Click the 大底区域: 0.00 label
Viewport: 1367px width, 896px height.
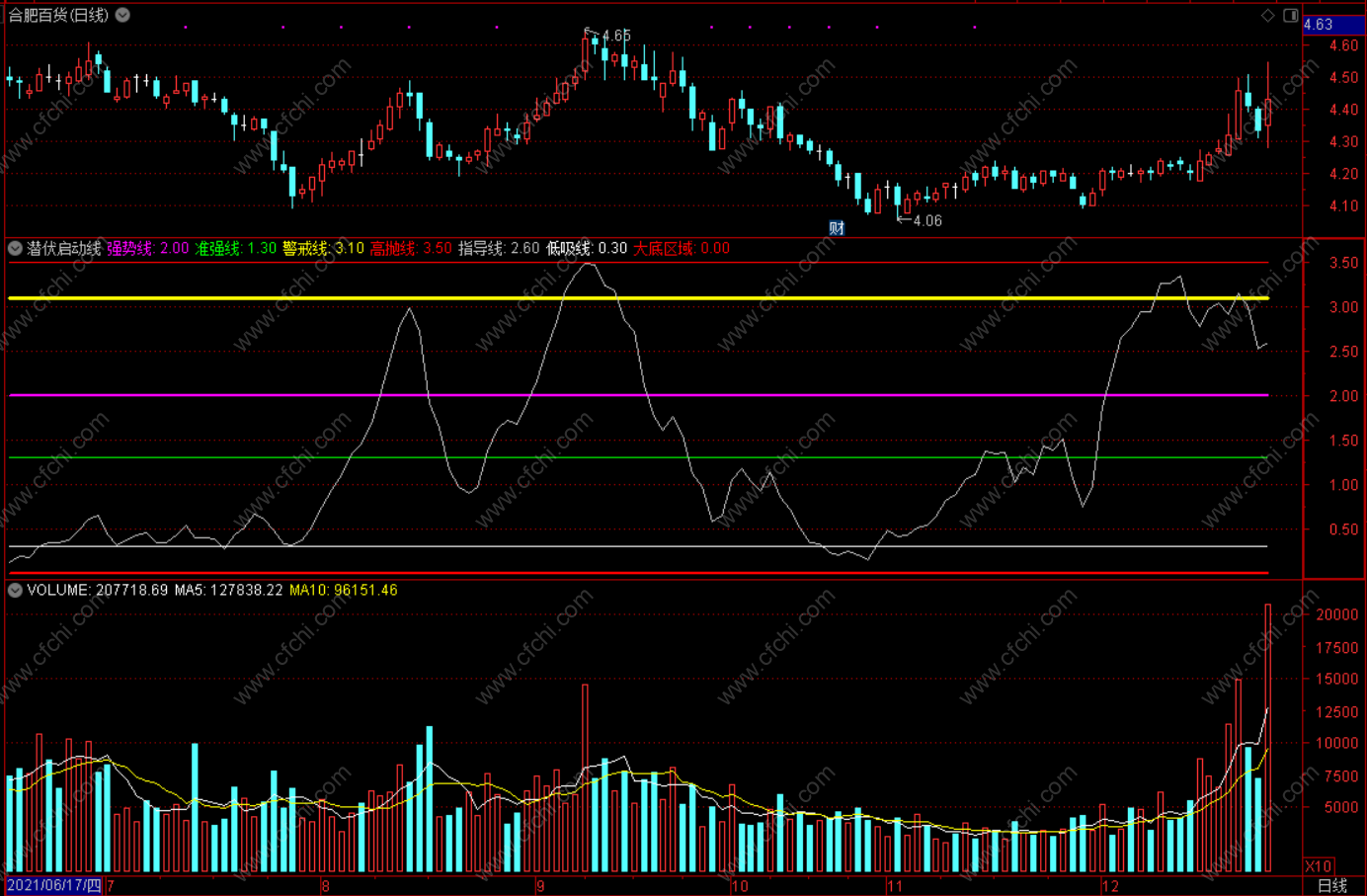click(682, 248)
